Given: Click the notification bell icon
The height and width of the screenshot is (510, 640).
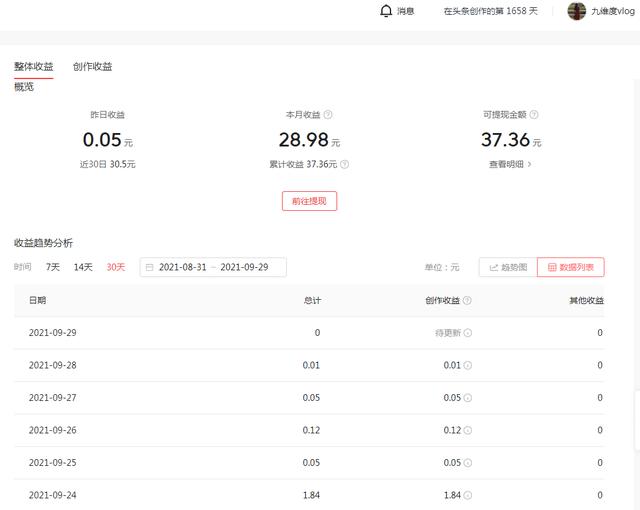Looking at the screenshot, I should pos(386,11).
